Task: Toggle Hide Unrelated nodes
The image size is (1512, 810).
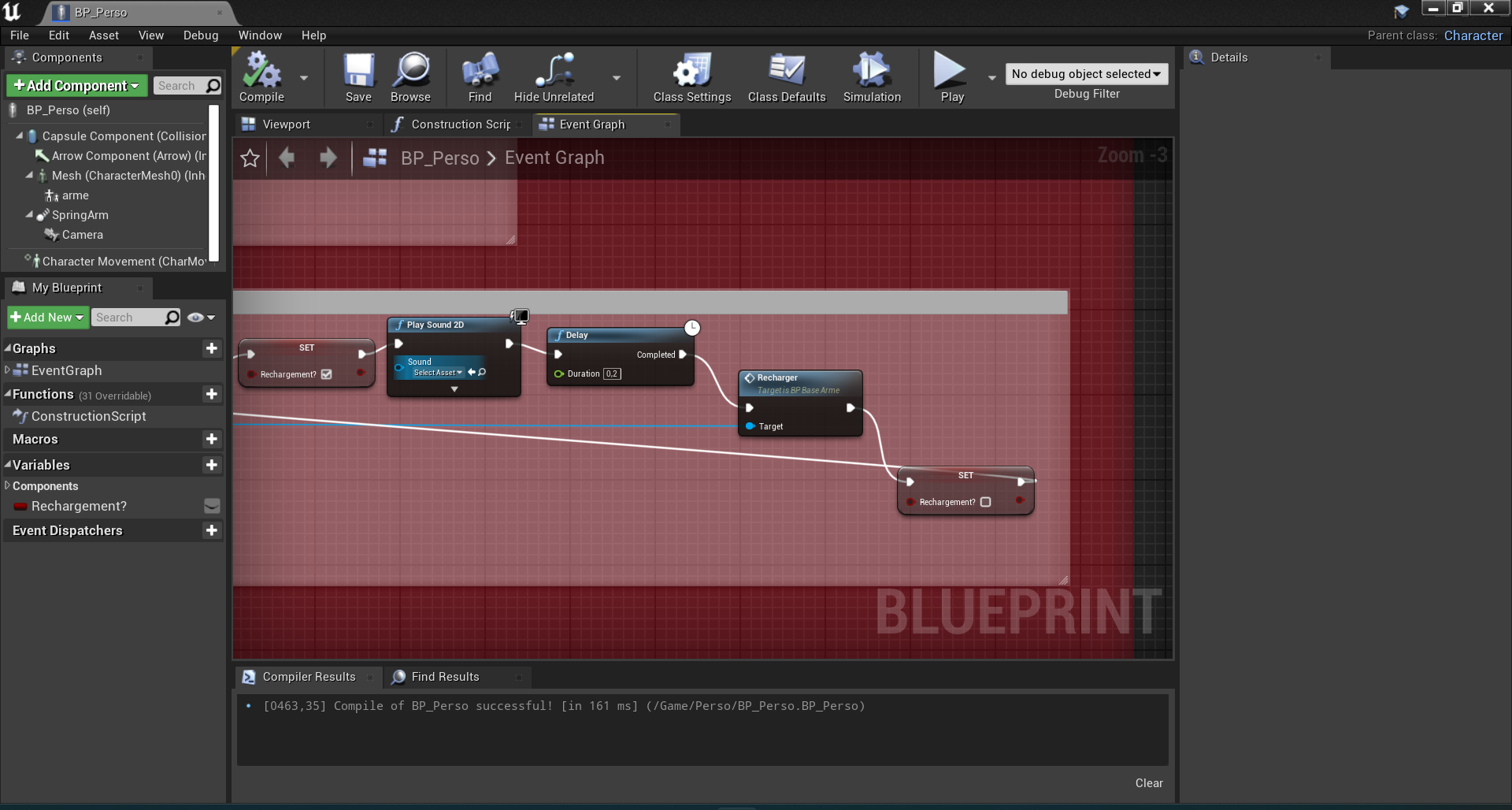Action: (554, 77)
